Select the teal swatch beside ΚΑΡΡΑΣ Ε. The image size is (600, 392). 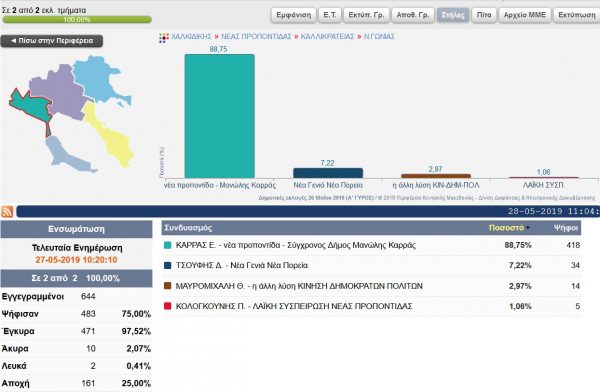tap(167, 245)
